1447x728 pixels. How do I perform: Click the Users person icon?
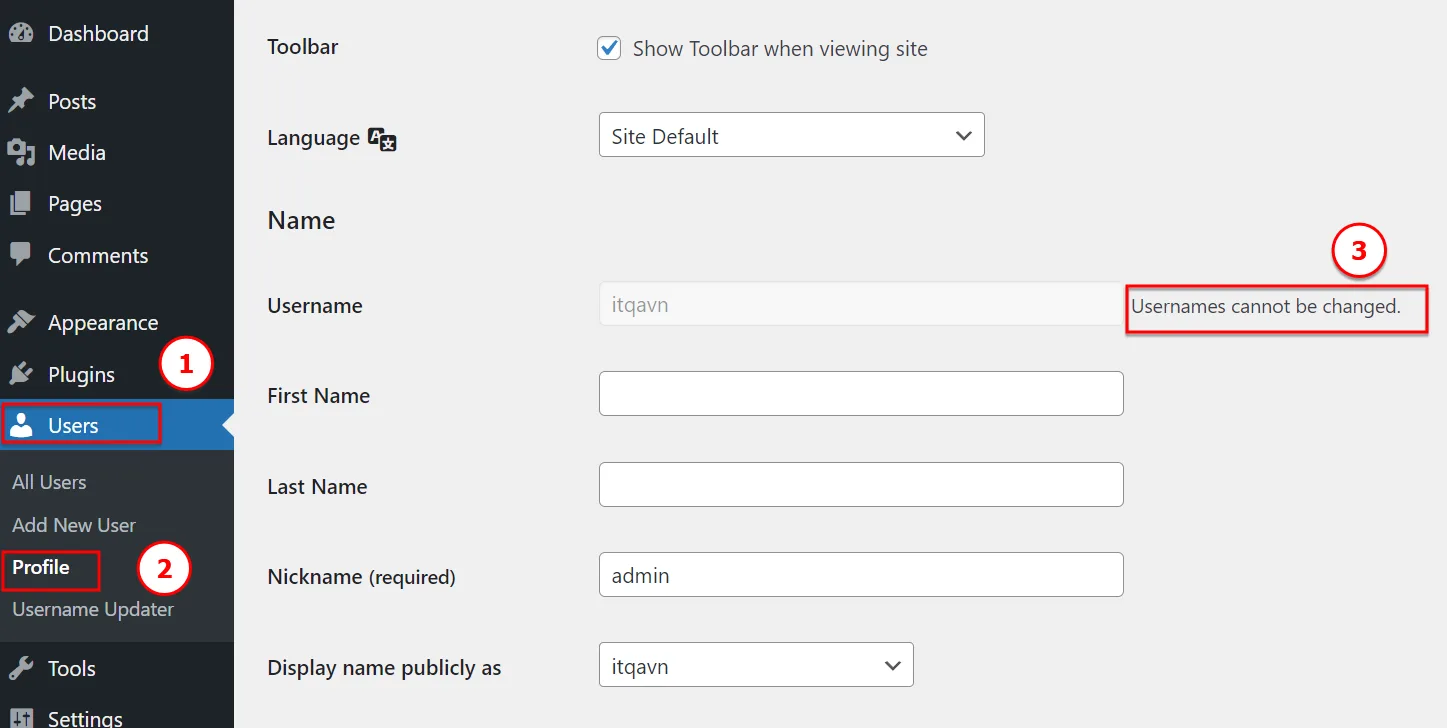pos(20,425)
